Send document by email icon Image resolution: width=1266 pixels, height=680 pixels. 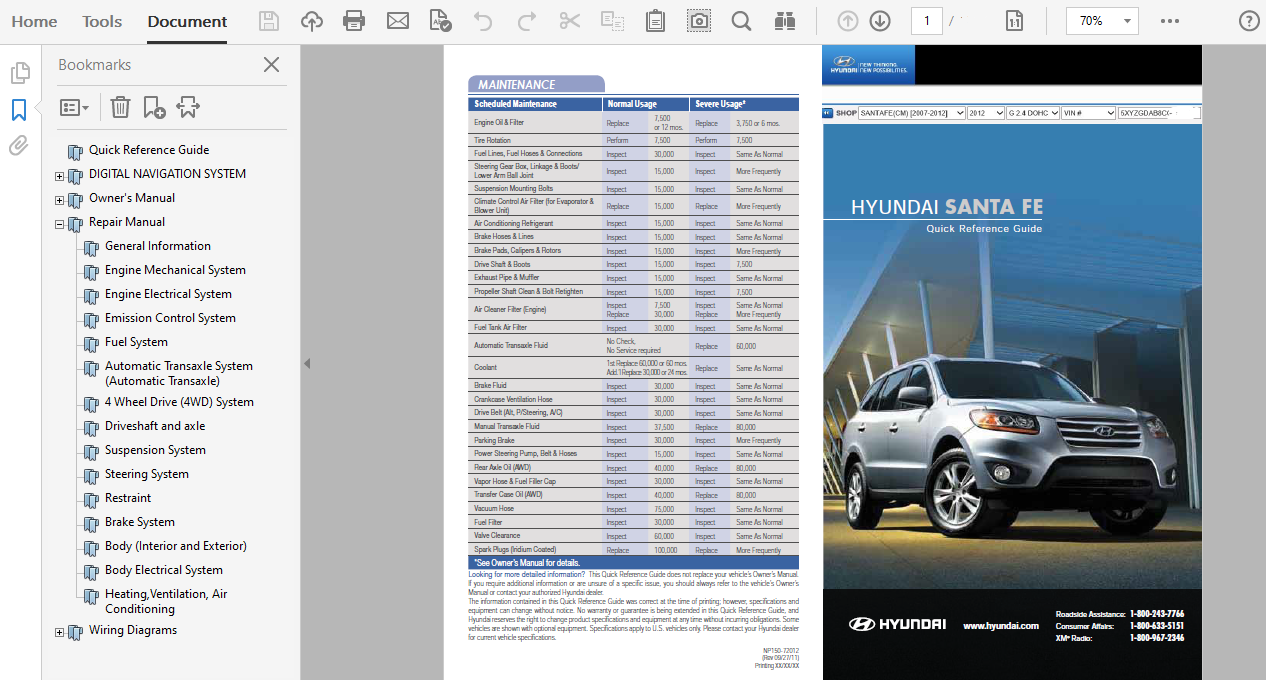(x=398, y=21)
